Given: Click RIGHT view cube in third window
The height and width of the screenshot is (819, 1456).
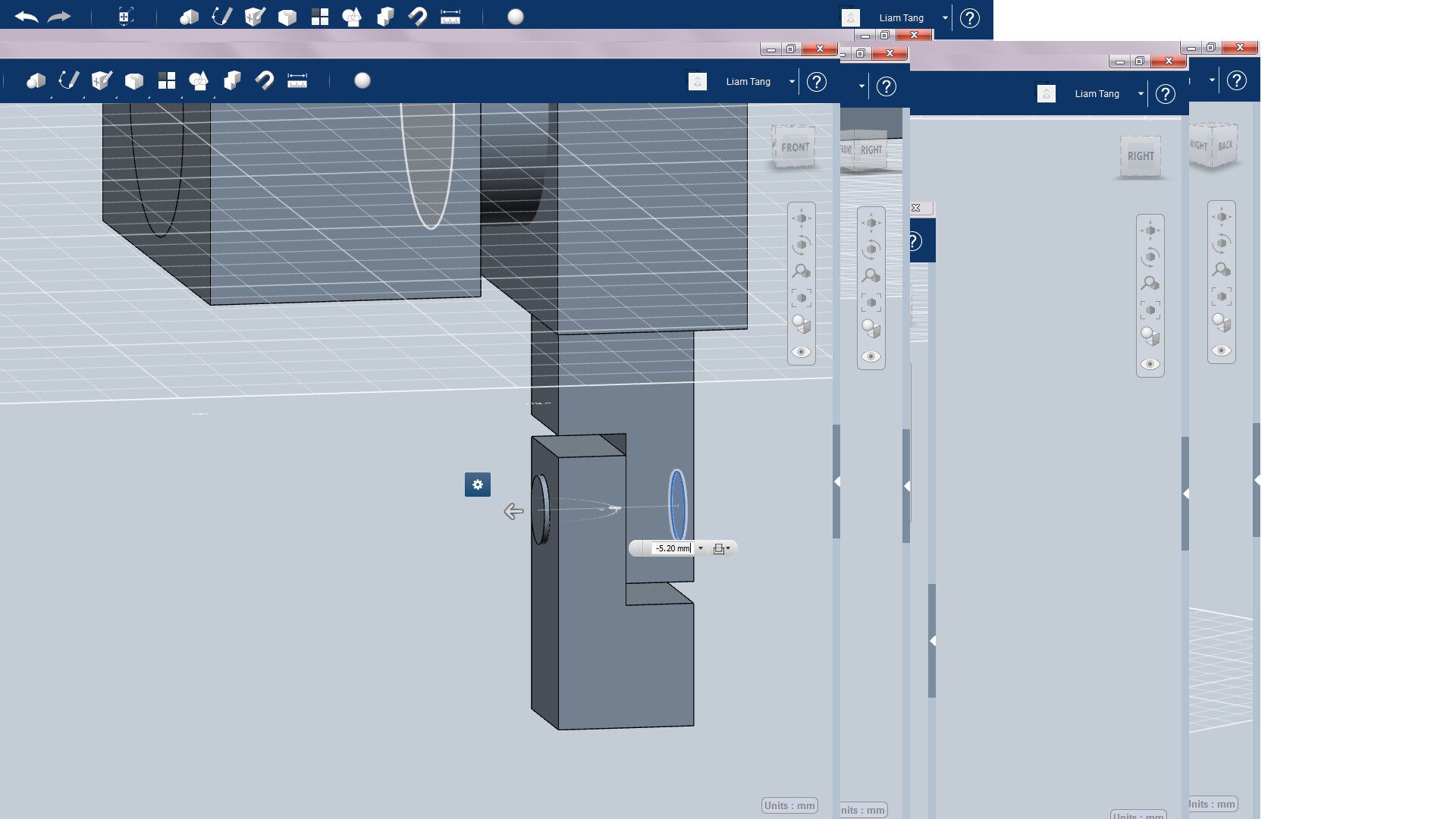Looking at the screenshot, I should coord(1141,156).
